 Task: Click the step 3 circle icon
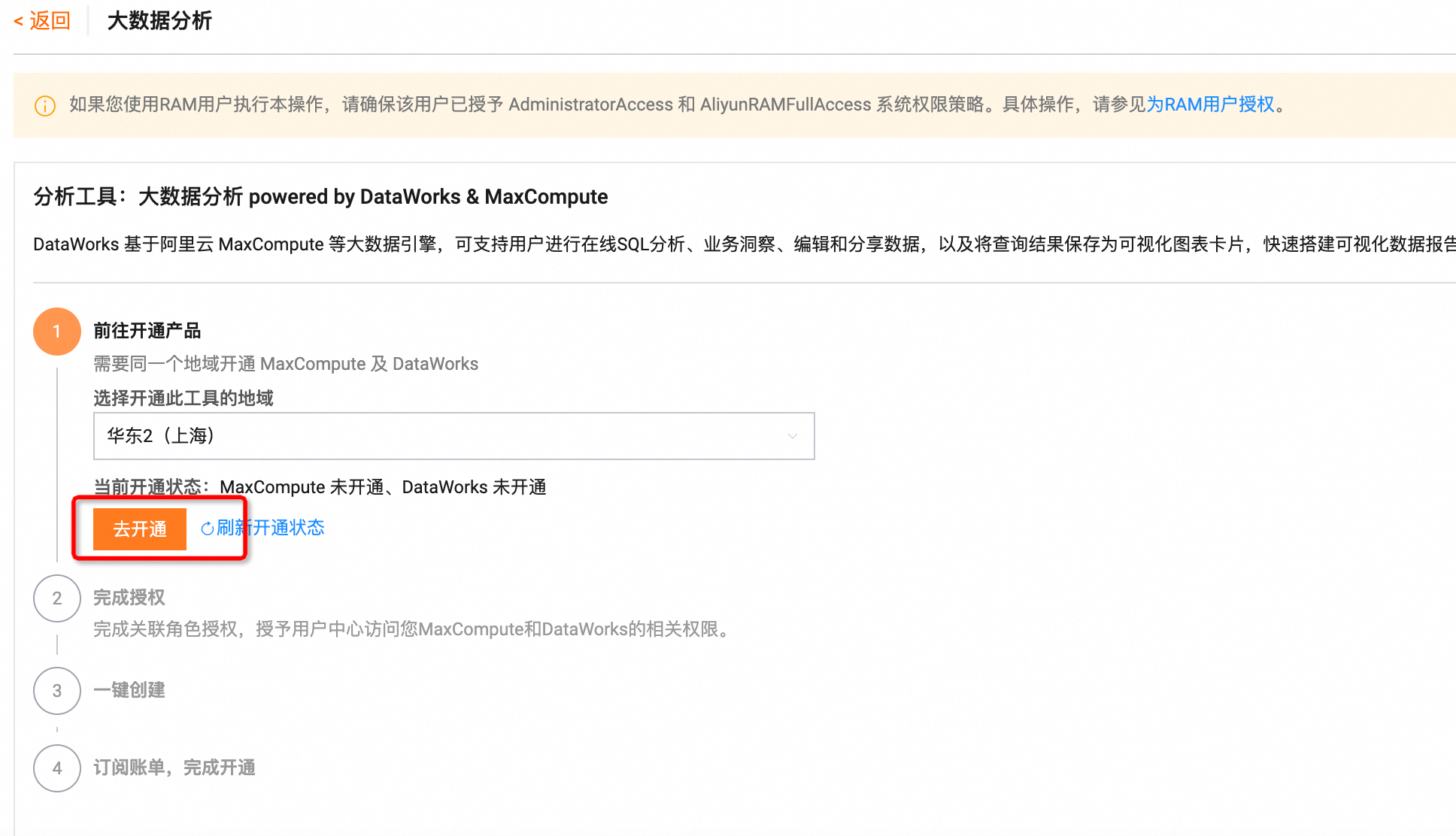click(57, 691)
